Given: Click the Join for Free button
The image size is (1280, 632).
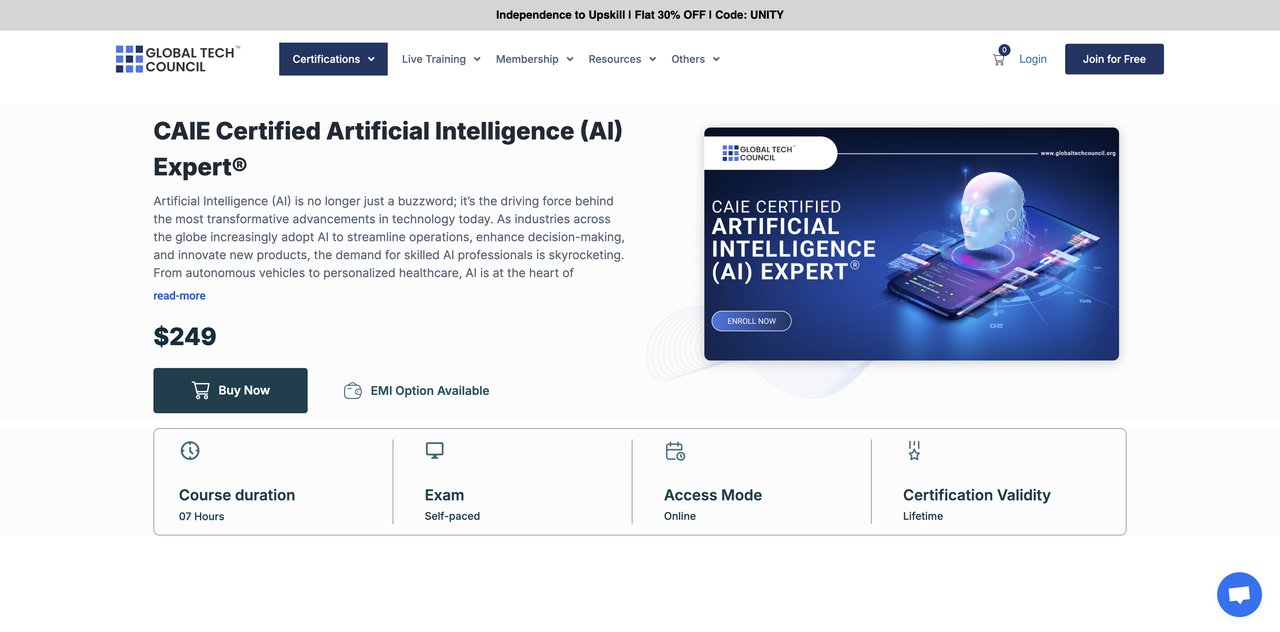Looking at the screenshot, I should (x=1114, y=59).
